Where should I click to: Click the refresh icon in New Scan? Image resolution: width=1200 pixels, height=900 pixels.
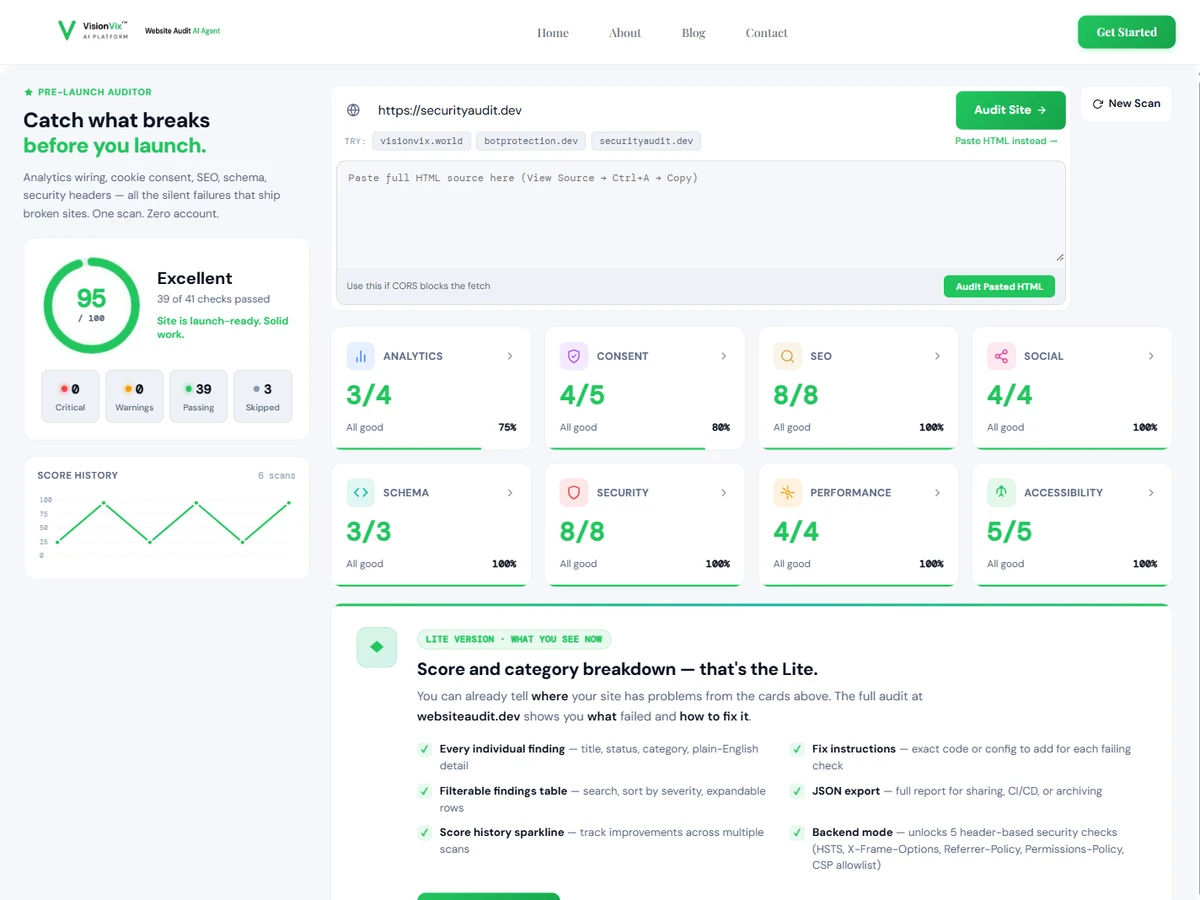point(1098,104)
